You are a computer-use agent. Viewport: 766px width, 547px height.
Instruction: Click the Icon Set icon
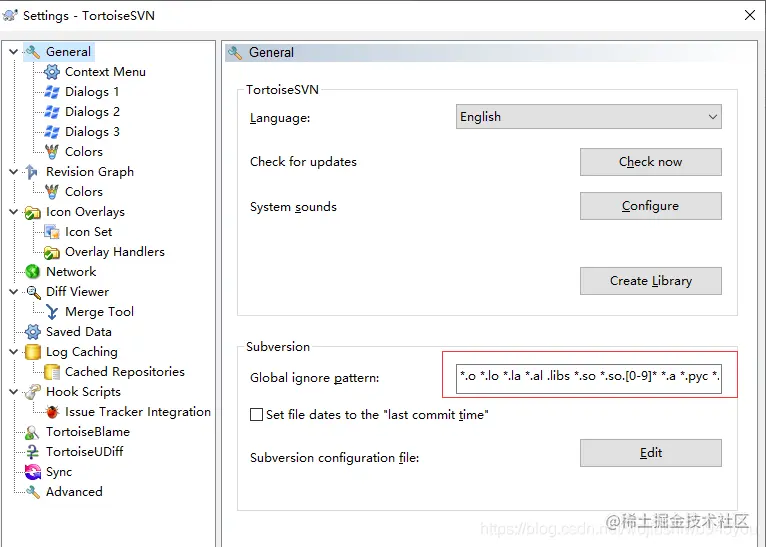pyautogui.click(x=52, y=232)
